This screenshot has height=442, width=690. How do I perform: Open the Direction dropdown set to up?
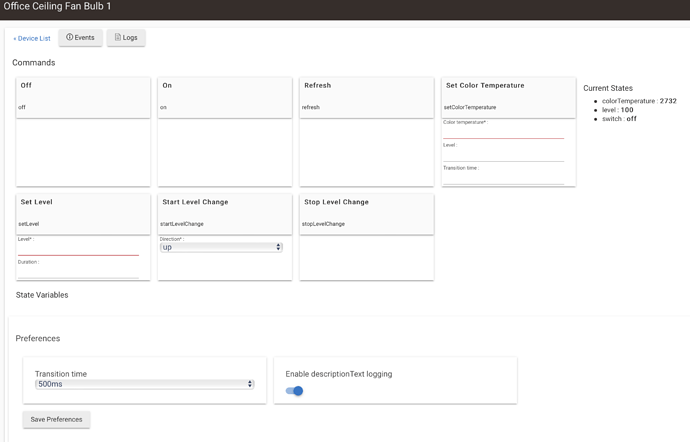tap(221, 247)
